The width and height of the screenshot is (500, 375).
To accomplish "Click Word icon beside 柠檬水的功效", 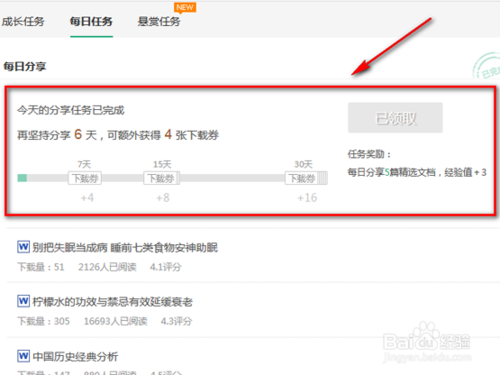I will 23,301.
